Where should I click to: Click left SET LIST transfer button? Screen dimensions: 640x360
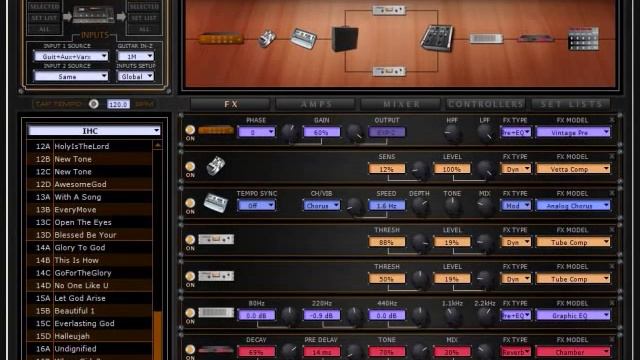tap(44, 18)
